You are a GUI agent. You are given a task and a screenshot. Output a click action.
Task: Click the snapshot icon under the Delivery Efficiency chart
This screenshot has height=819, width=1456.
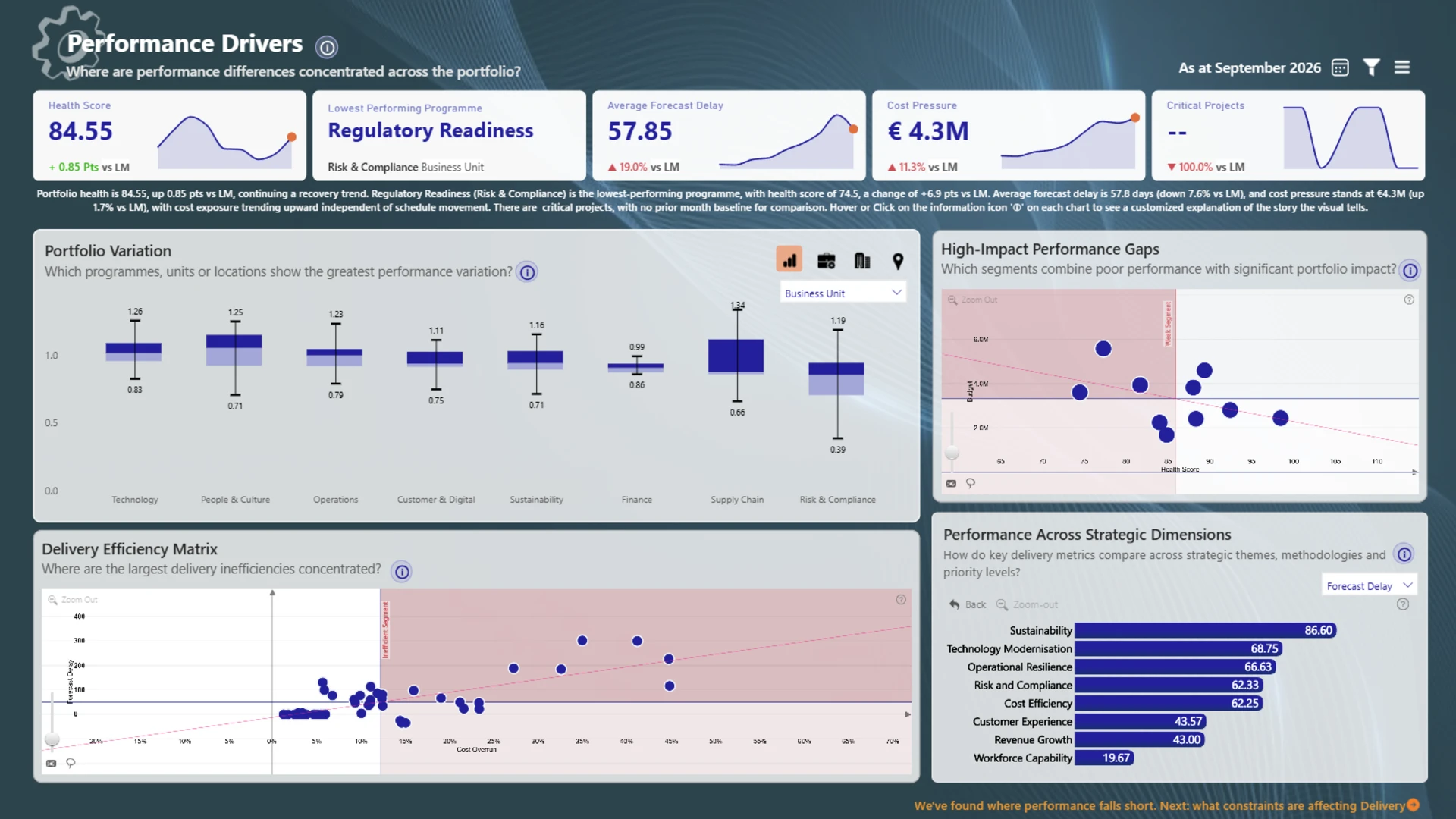[51, 763]
